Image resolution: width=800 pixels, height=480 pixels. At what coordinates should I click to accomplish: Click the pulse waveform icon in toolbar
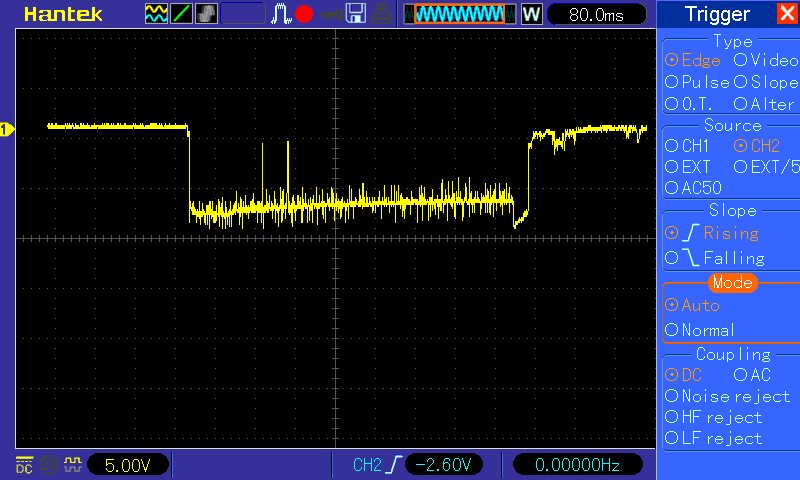(280, 14)
